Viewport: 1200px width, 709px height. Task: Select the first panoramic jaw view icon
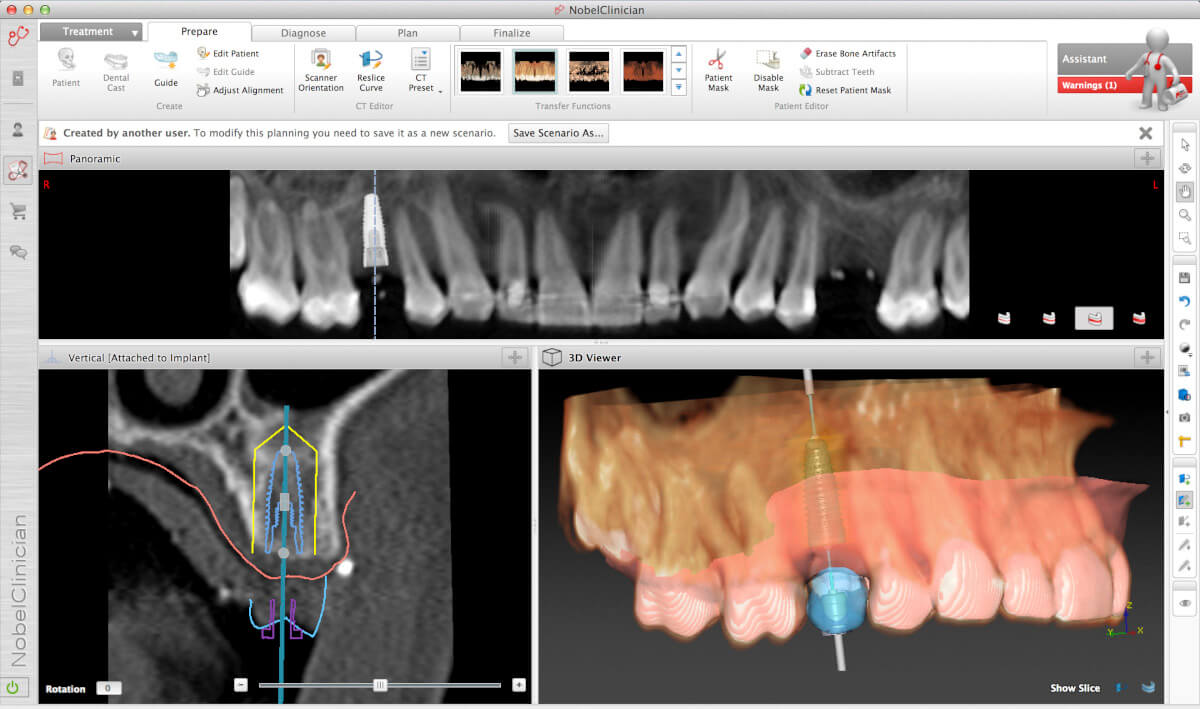click(1005, 318)
